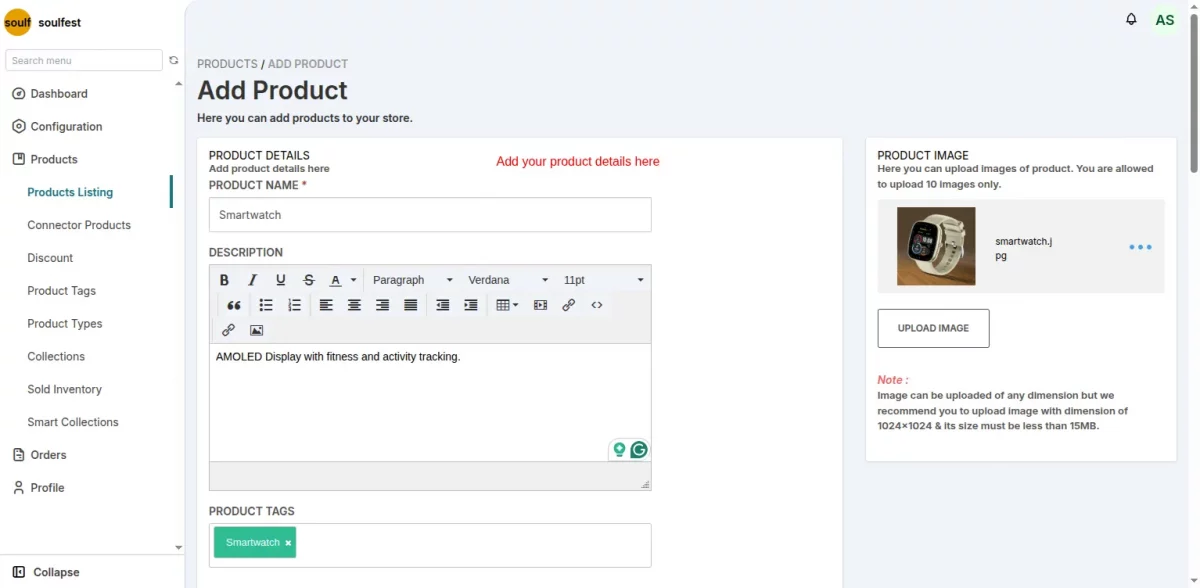This screenshot has width=1200, height=588.
Task: Open the text color picker arrow
Action: coord(353,280)
